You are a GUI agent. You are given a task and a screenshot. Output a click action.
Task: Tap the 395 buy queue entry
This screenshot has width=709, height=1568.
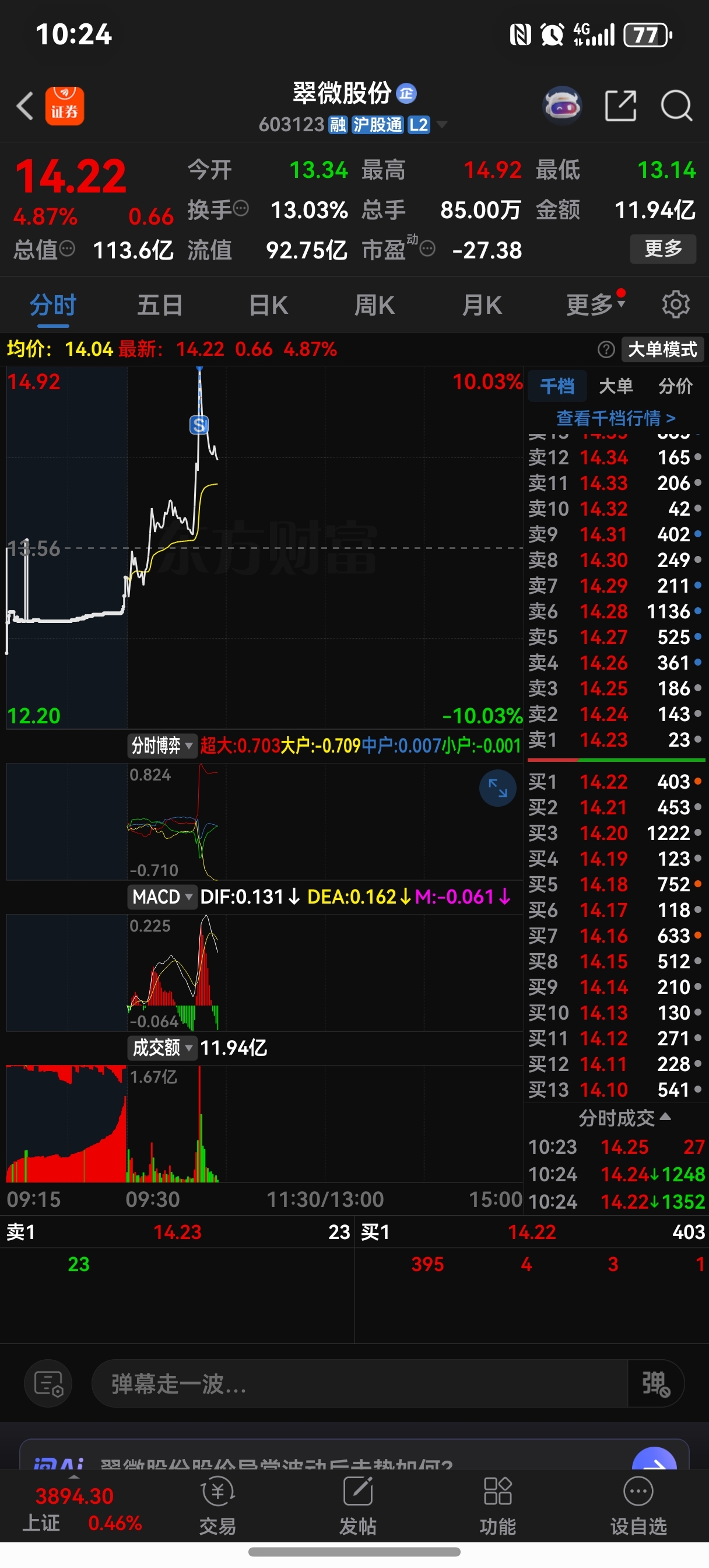[427, 1264]
